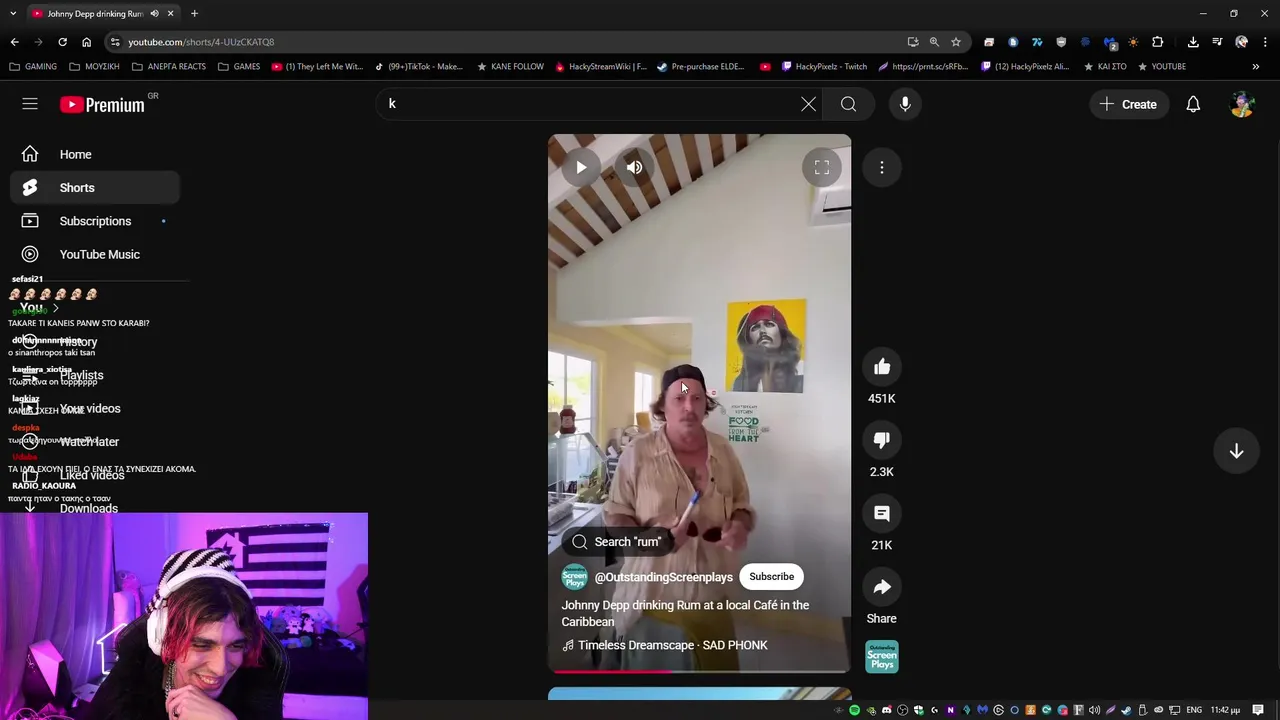Select Home in sidebar
Image resolution: width=1280 pixels, height=720 pixels.
(x=95, y=154)
